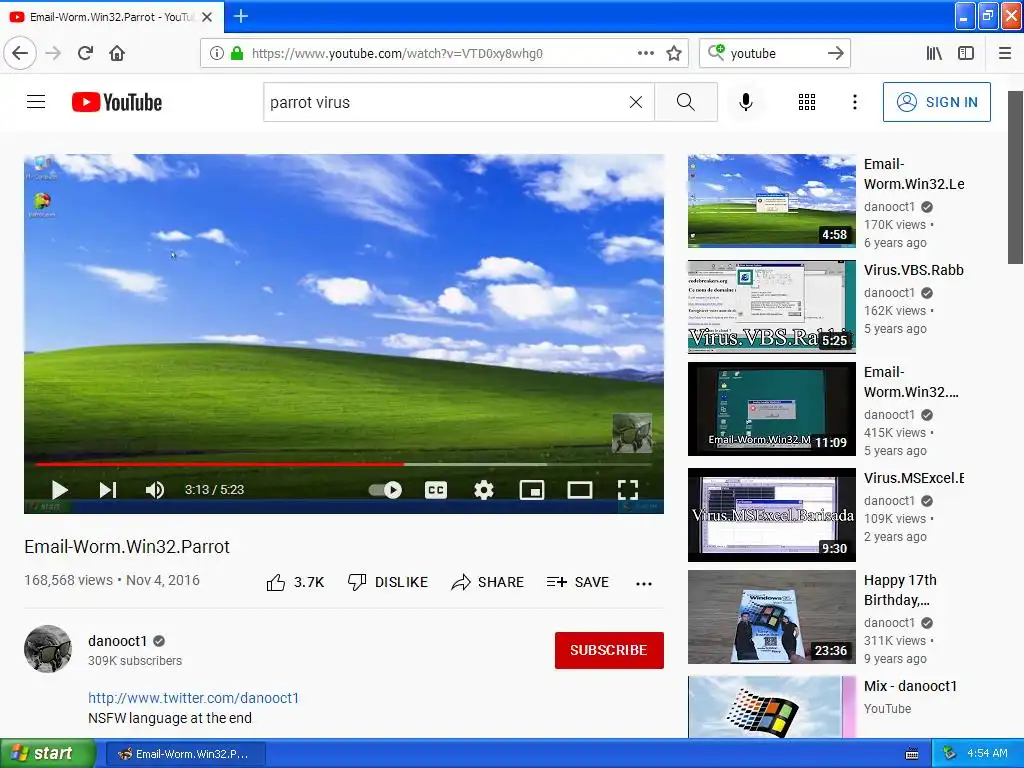Image resolution: width=1024 pixels, height=768 pixels.
Task: Enter full screen video
Action: pos(628,490)
